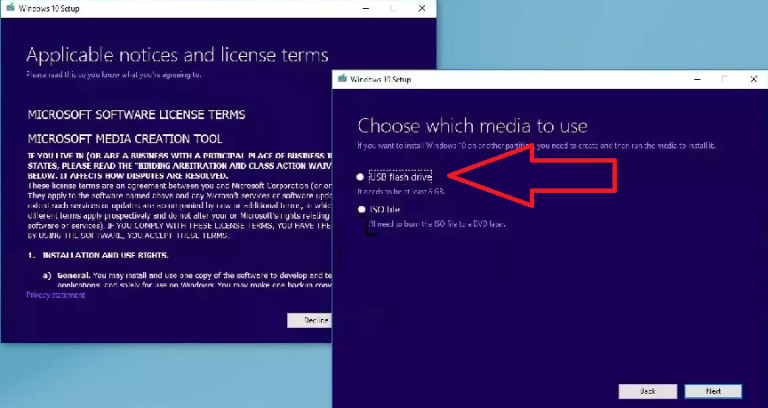Click 'INSTALLATION AND USE RIGHTS' section heading
This screenshot has height=408, width=768.
(x=105, y=256)
